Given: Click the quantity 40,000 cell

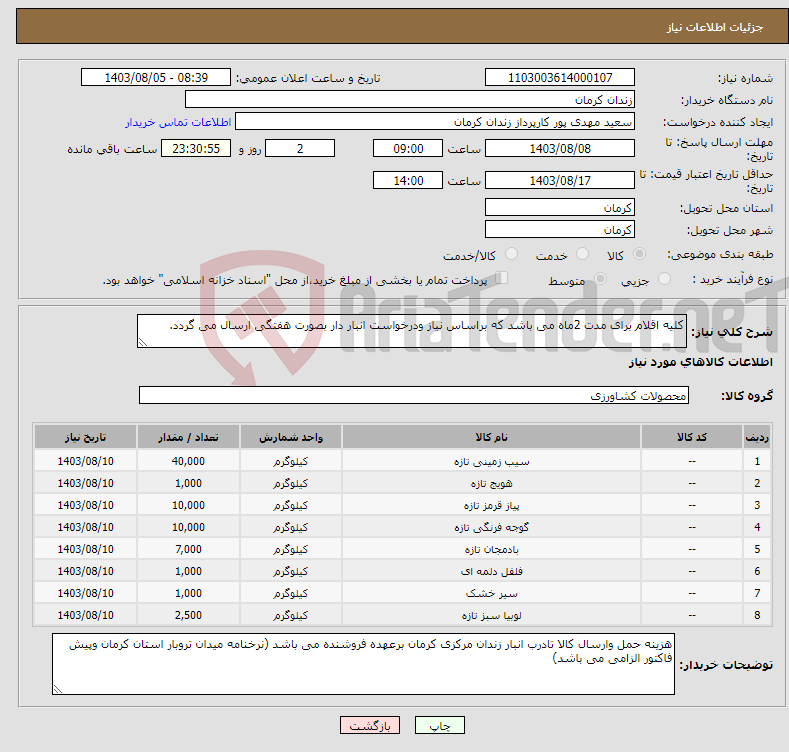Looking at the screenshot, I should pyautogui.click(x=188, y=462).
